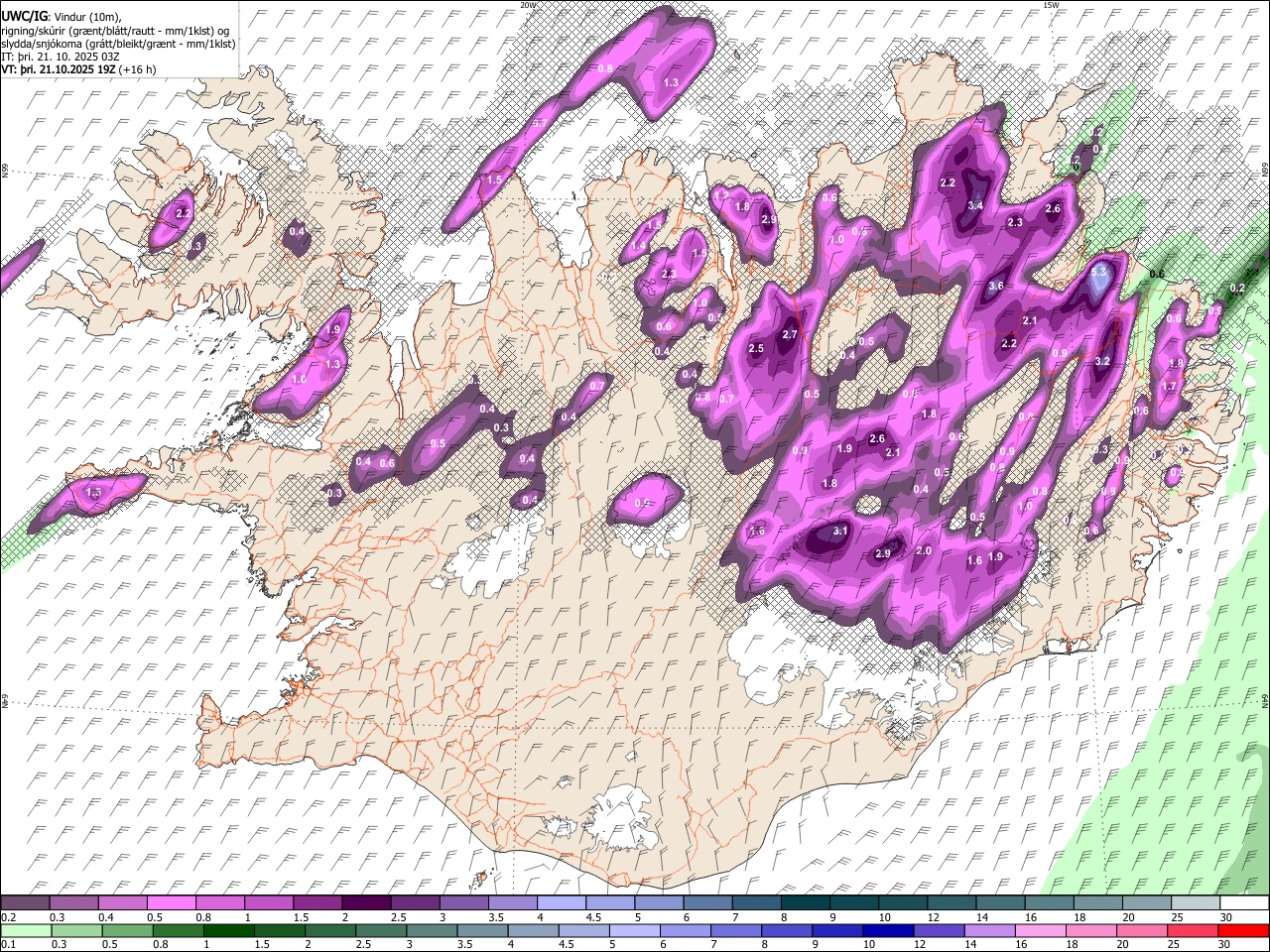Pick the palest green 0.1–0.3 swatch in bottom legend

[25, 931]
